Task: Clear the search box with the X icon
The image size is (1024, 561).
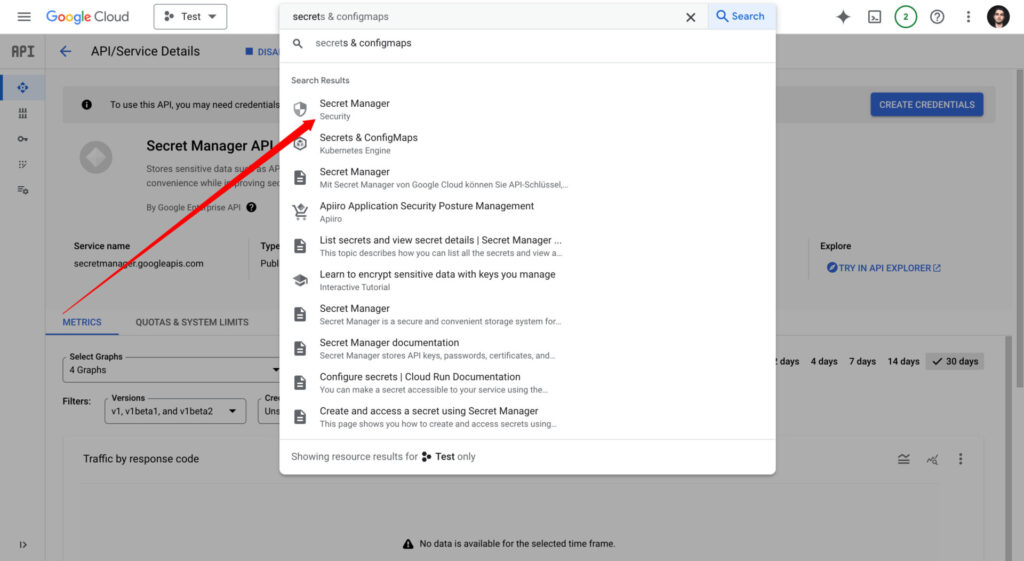Action: click(x=690, y=17)
